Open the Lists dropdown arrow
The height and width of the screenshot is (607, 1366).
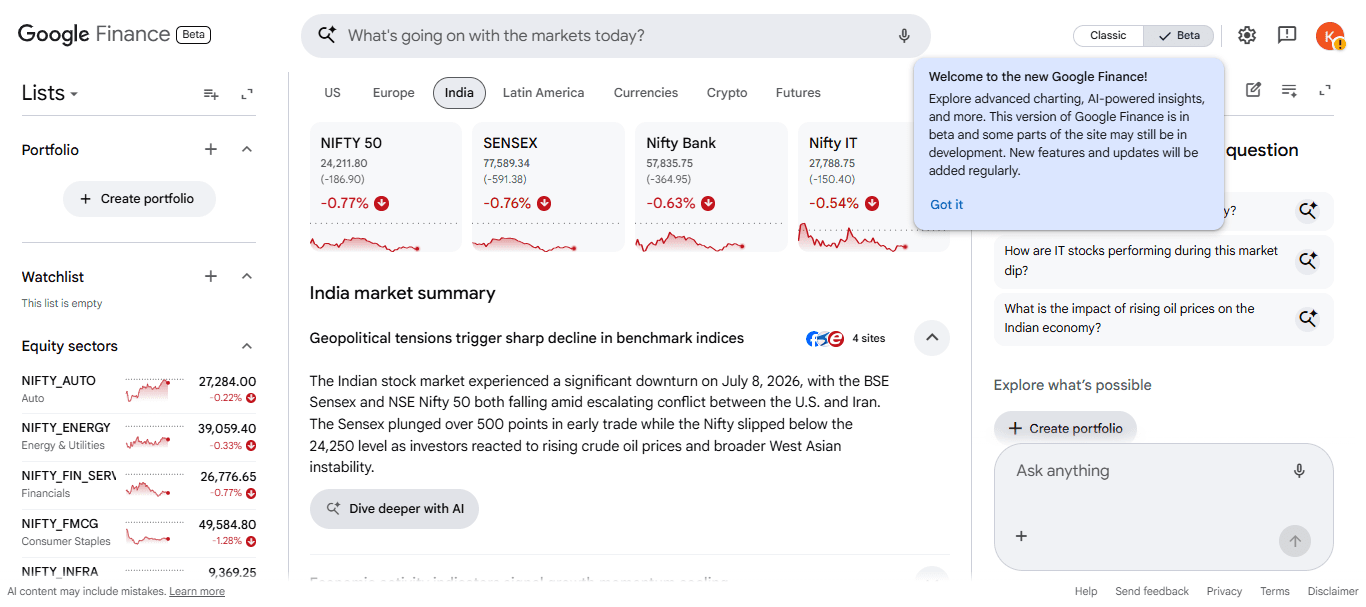[74, 95]
